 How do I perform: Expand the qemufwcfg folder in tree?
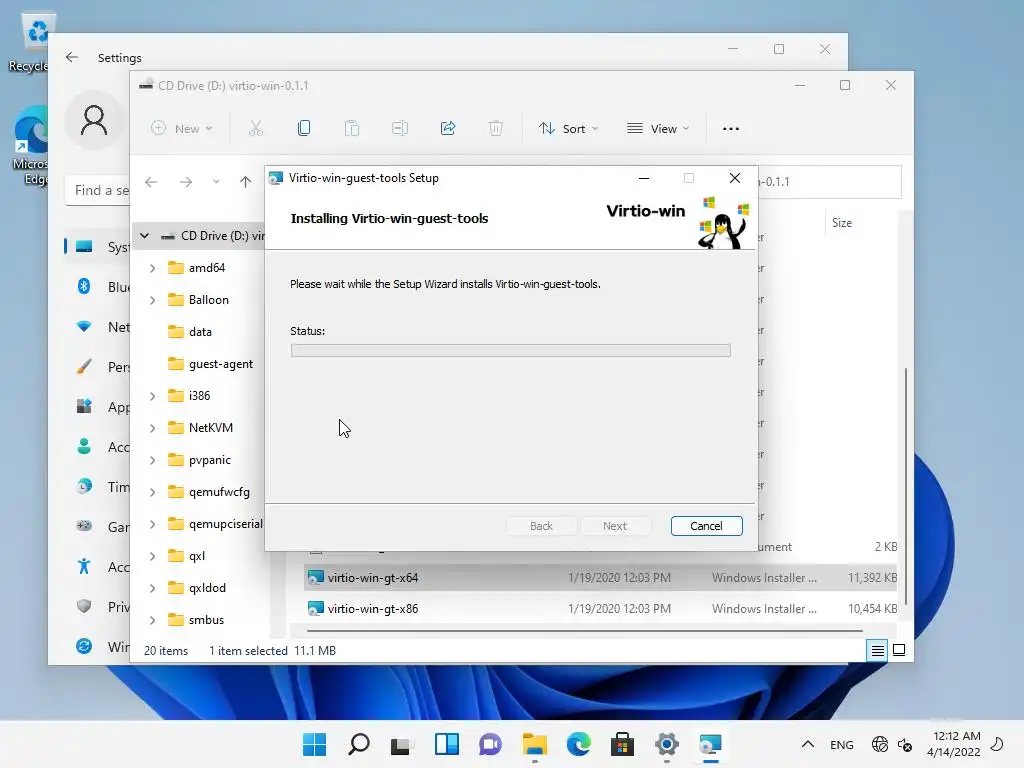152,492
